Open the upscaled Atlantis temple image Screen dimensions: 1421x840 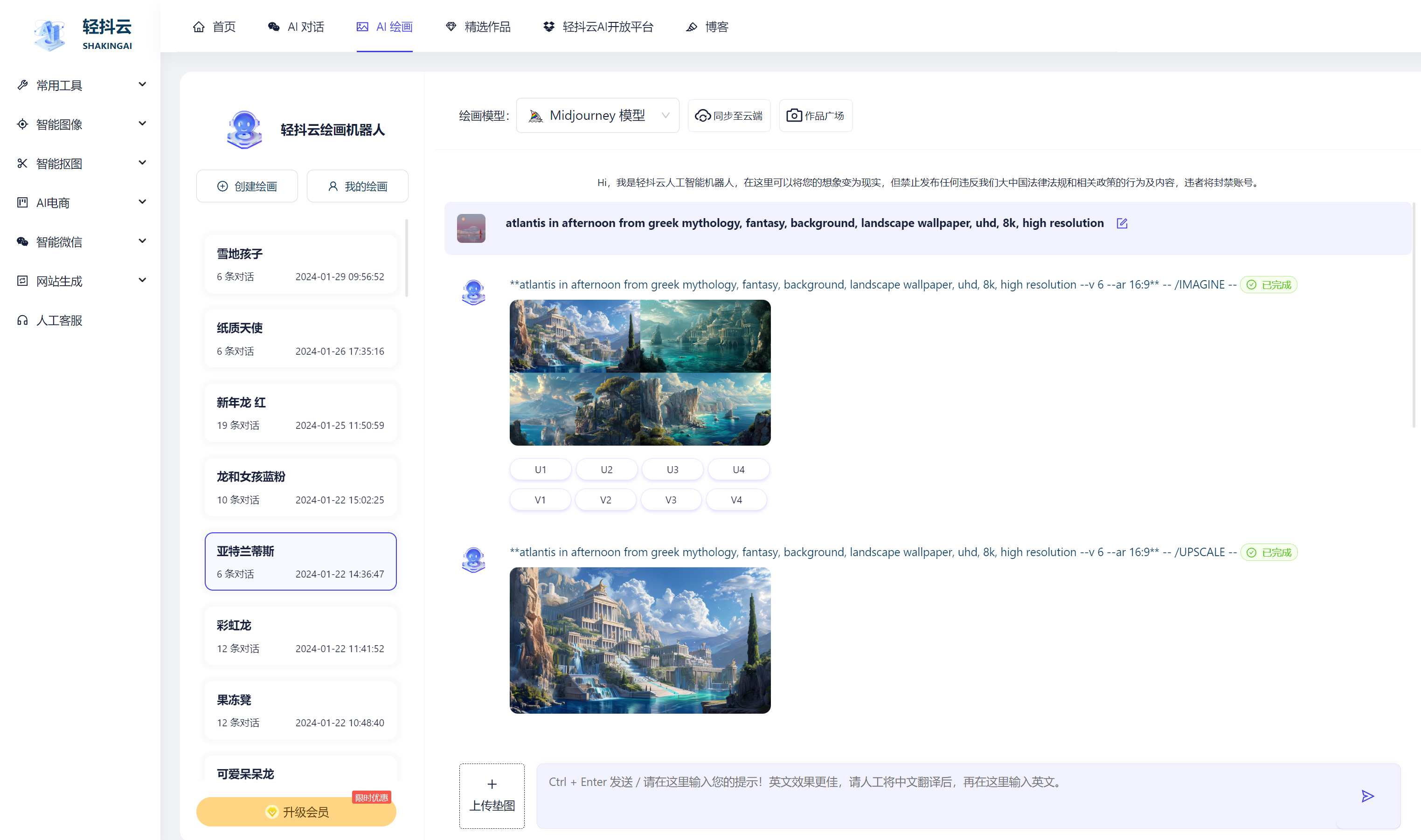tap(640, 640)
